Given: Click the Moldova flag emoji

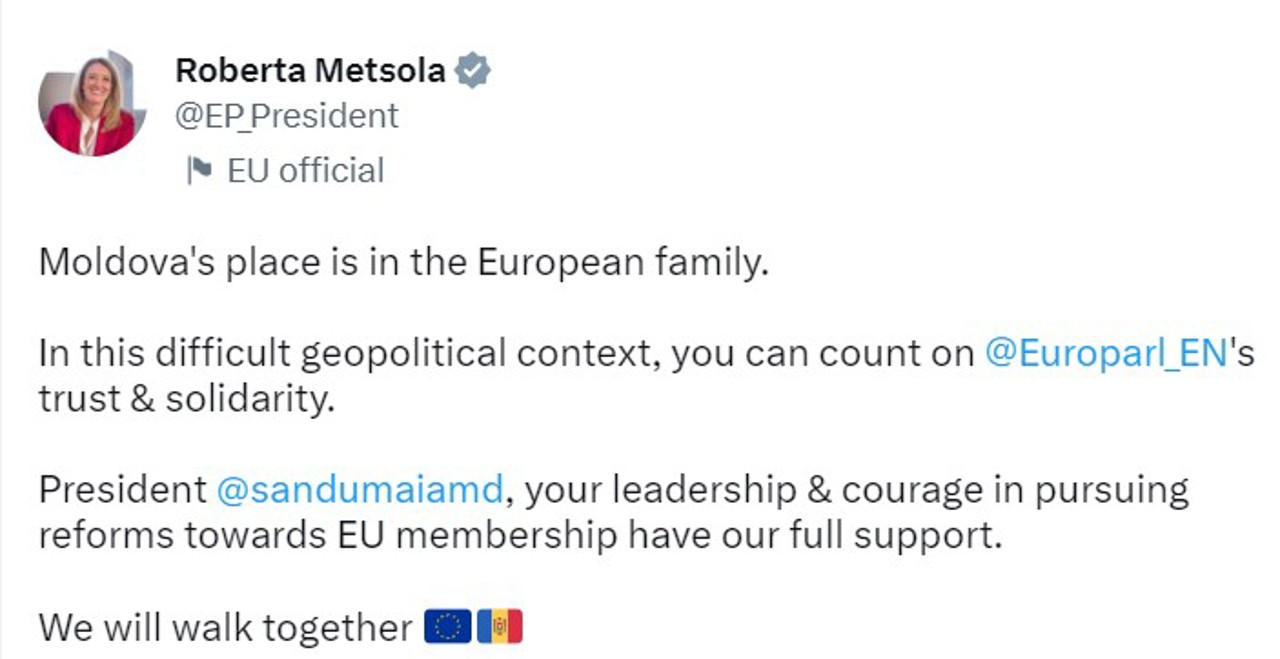Looking at the screenshot, I should (500, 627).
